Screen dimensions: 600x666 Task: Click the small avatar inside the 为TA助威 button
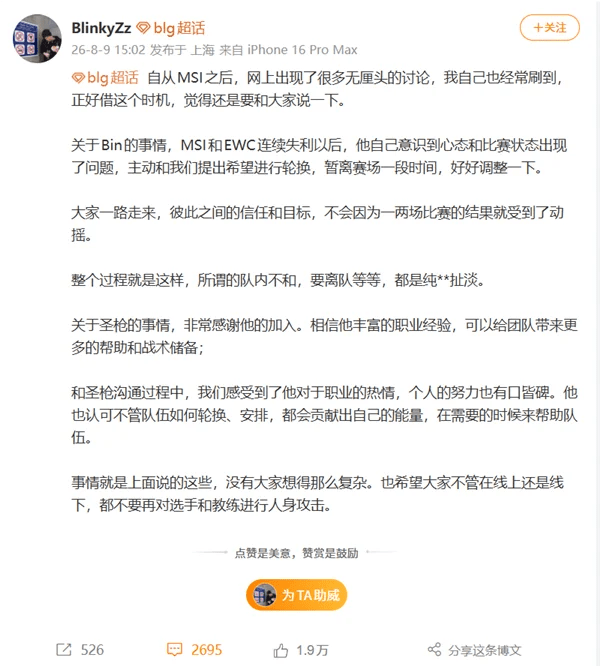tap(265, 595)
